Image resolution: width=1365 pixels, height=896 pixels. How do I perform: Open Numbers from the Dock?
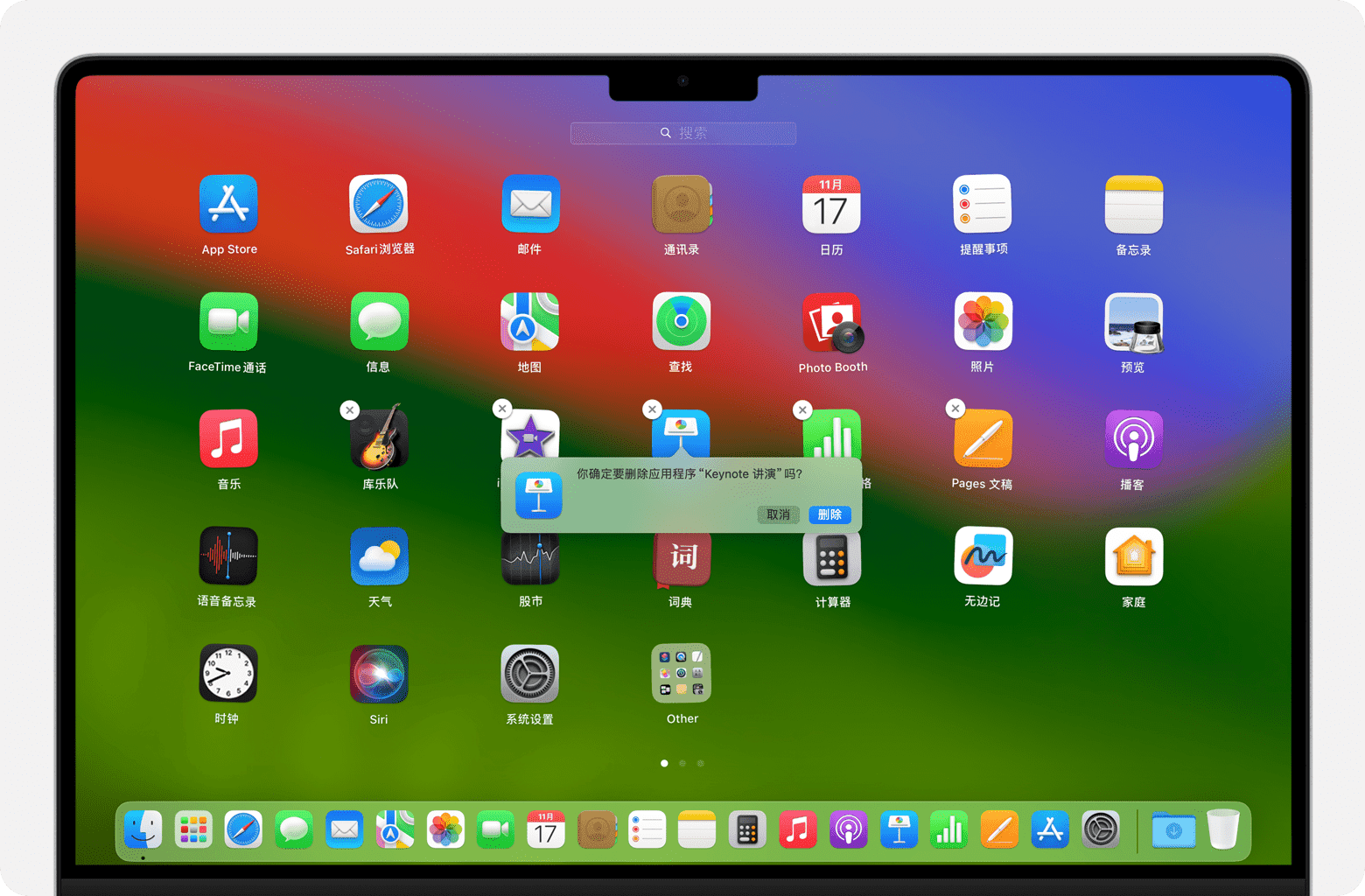coord(949,829)
